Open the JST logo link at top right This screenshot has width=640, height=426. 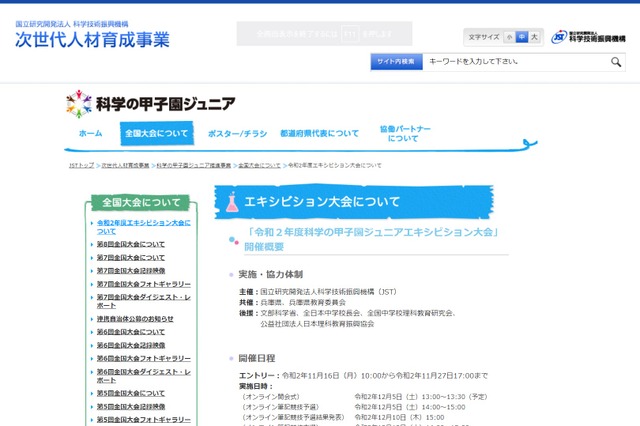pyautogui.click(x=588, y=37)
